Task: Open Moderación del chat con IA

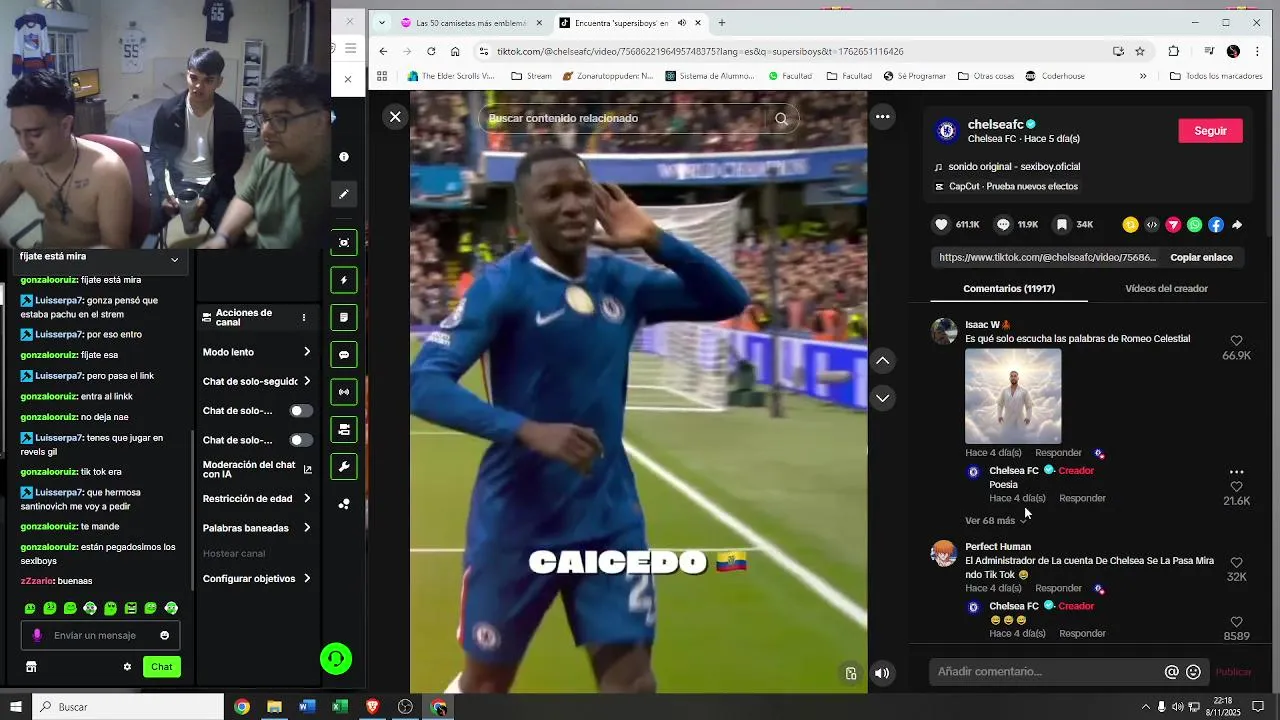Action: coord(257,469)
